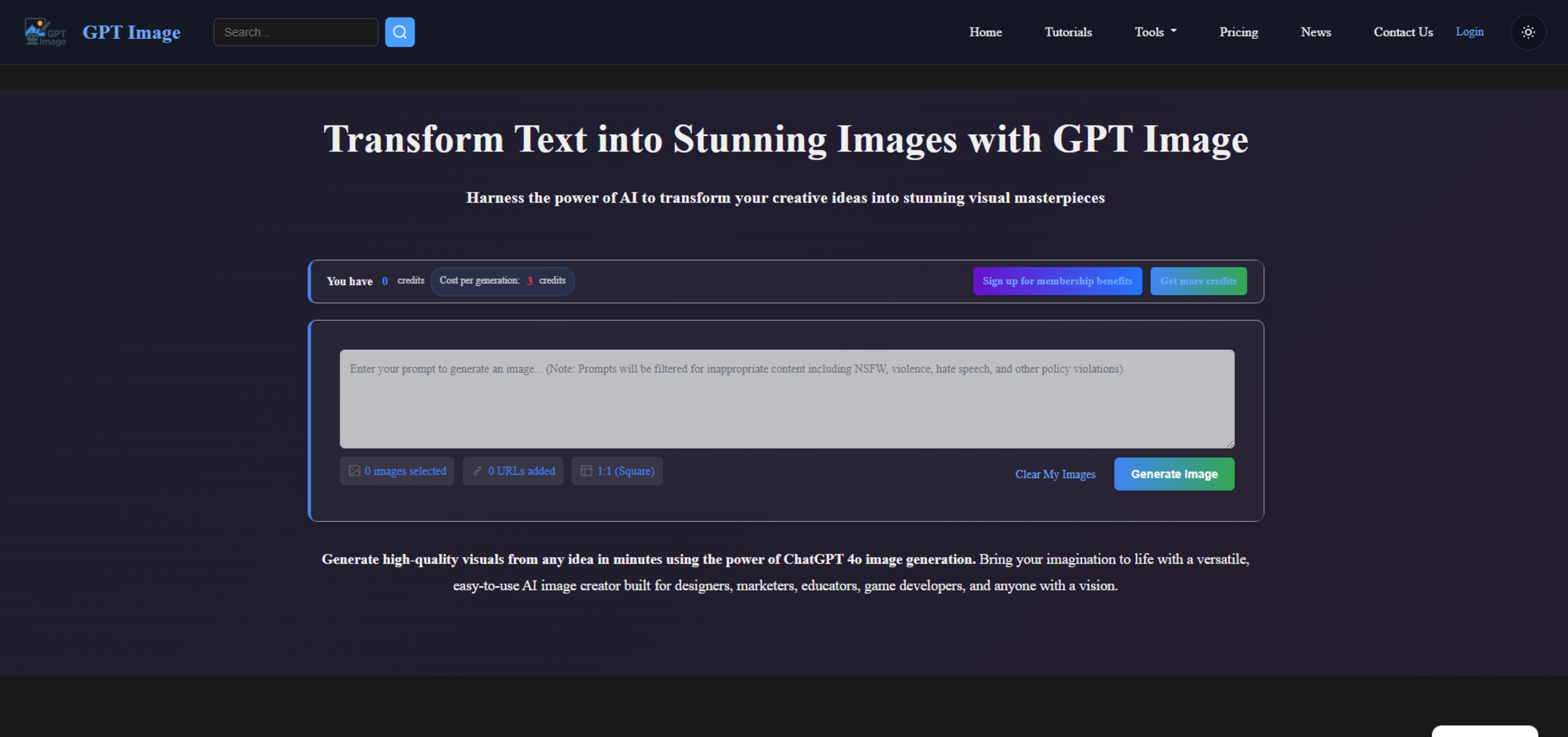Click the layout icon beside 1:1 (Square)
Screen dimensions: 1568x737
pyautogui.click(x=586, y=471)
